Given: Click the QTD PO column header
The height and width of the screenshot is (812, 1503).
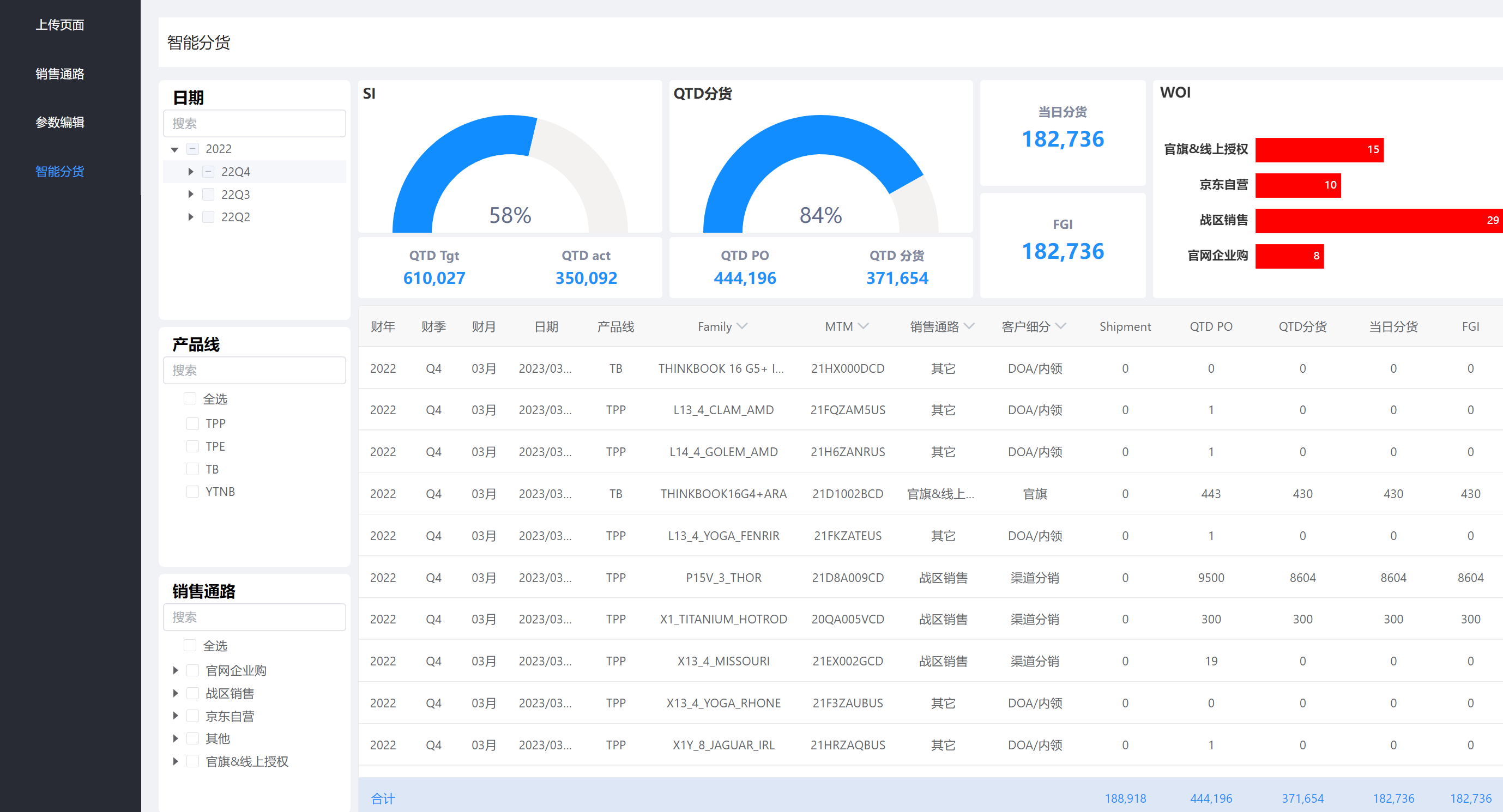Looking at the screenshot, I should 1211,326.
